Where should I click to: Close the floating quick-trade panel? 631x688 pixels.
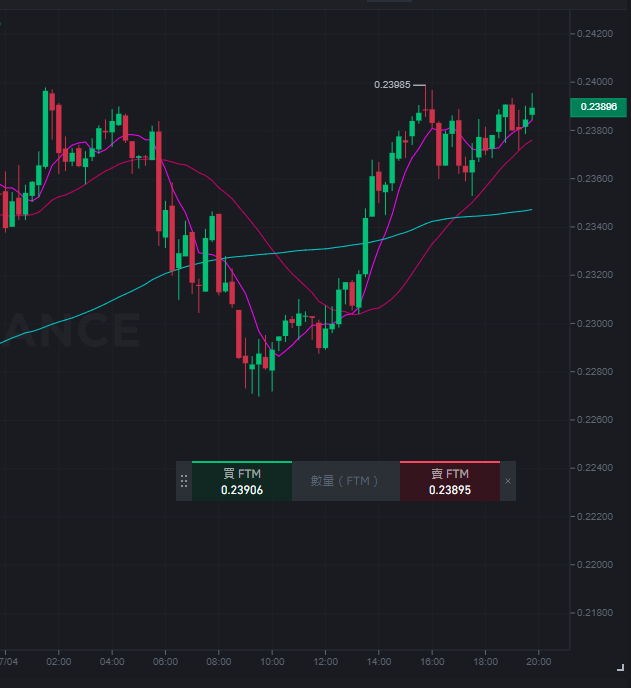pos(508,481)
